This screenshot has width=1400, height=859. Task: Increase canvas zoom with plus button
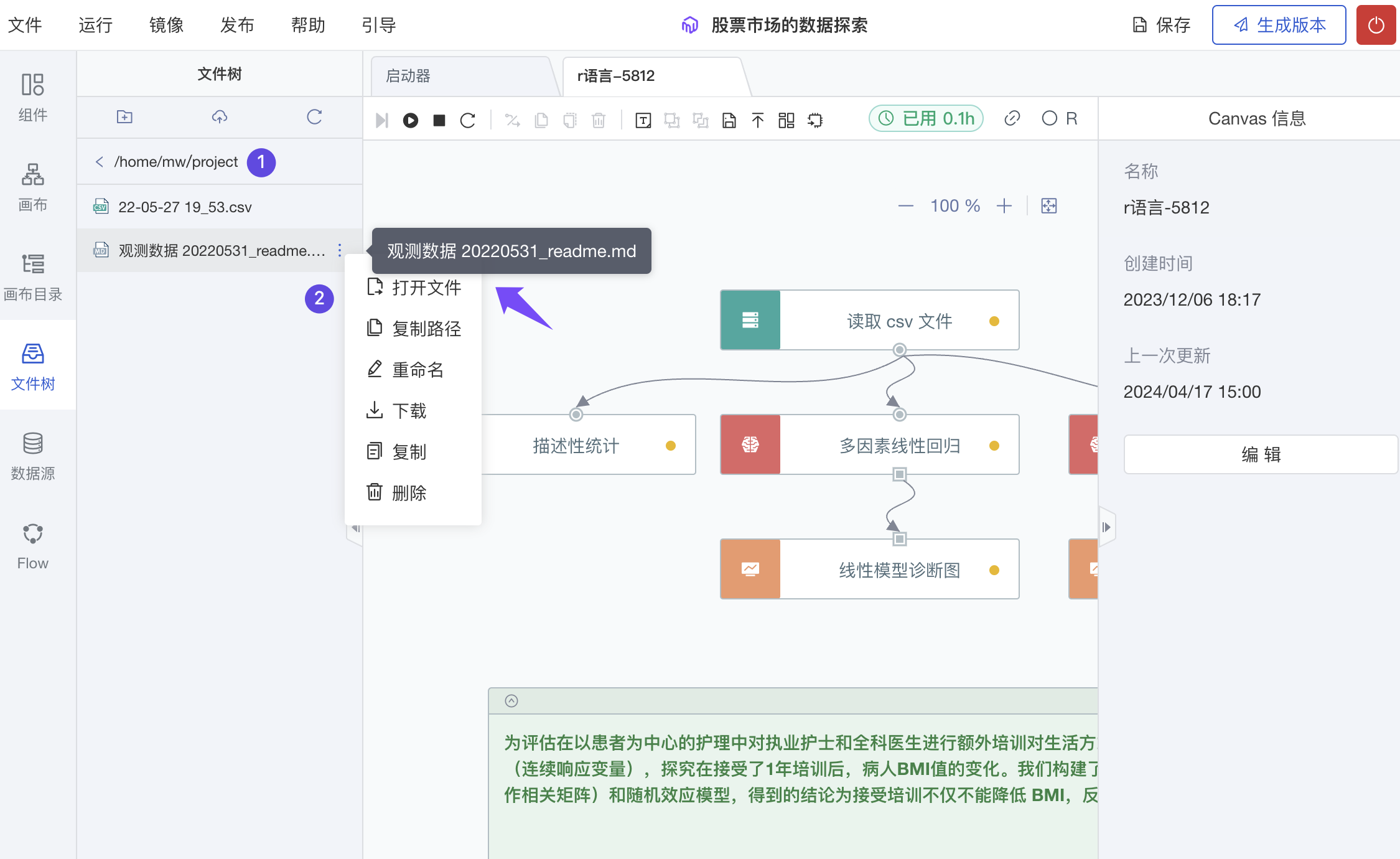[x=1004, y=206]
